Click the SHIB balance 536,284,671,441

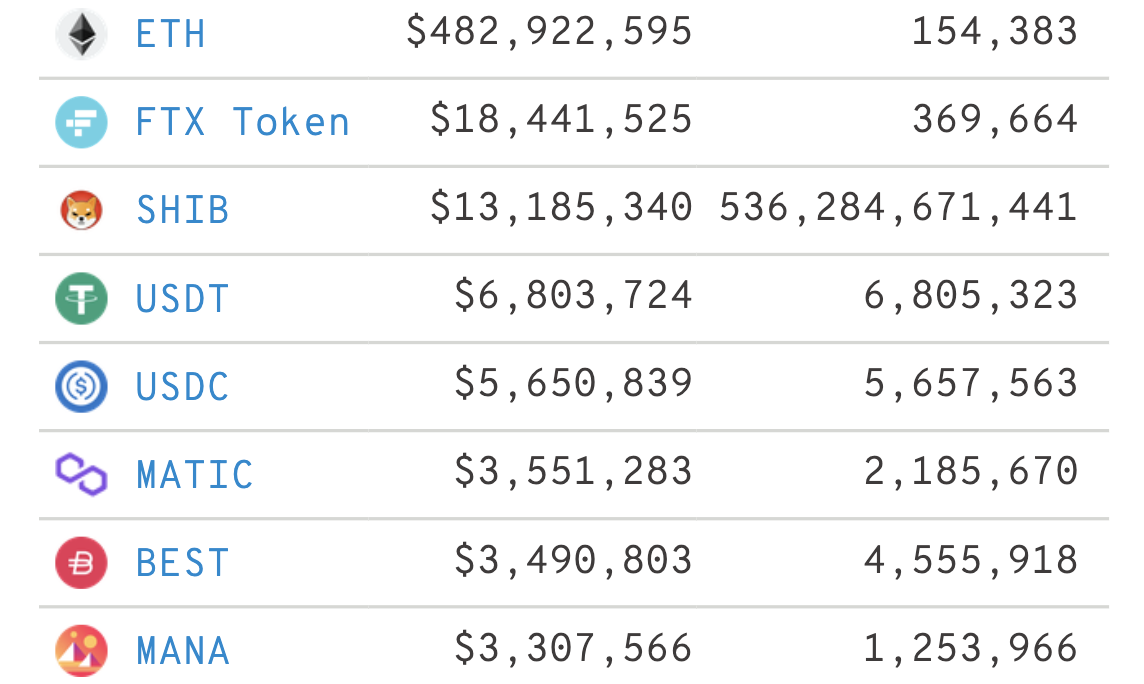(x=898, y=208)
